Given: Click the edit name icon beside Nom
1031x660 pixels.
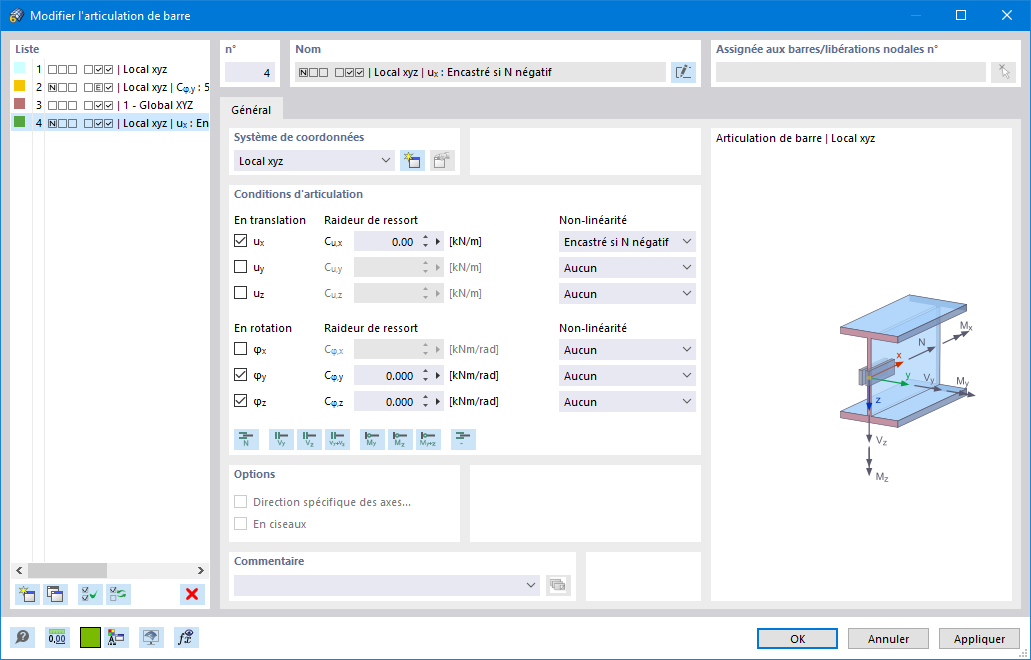Looking at the screenshot, I should 683,72.
